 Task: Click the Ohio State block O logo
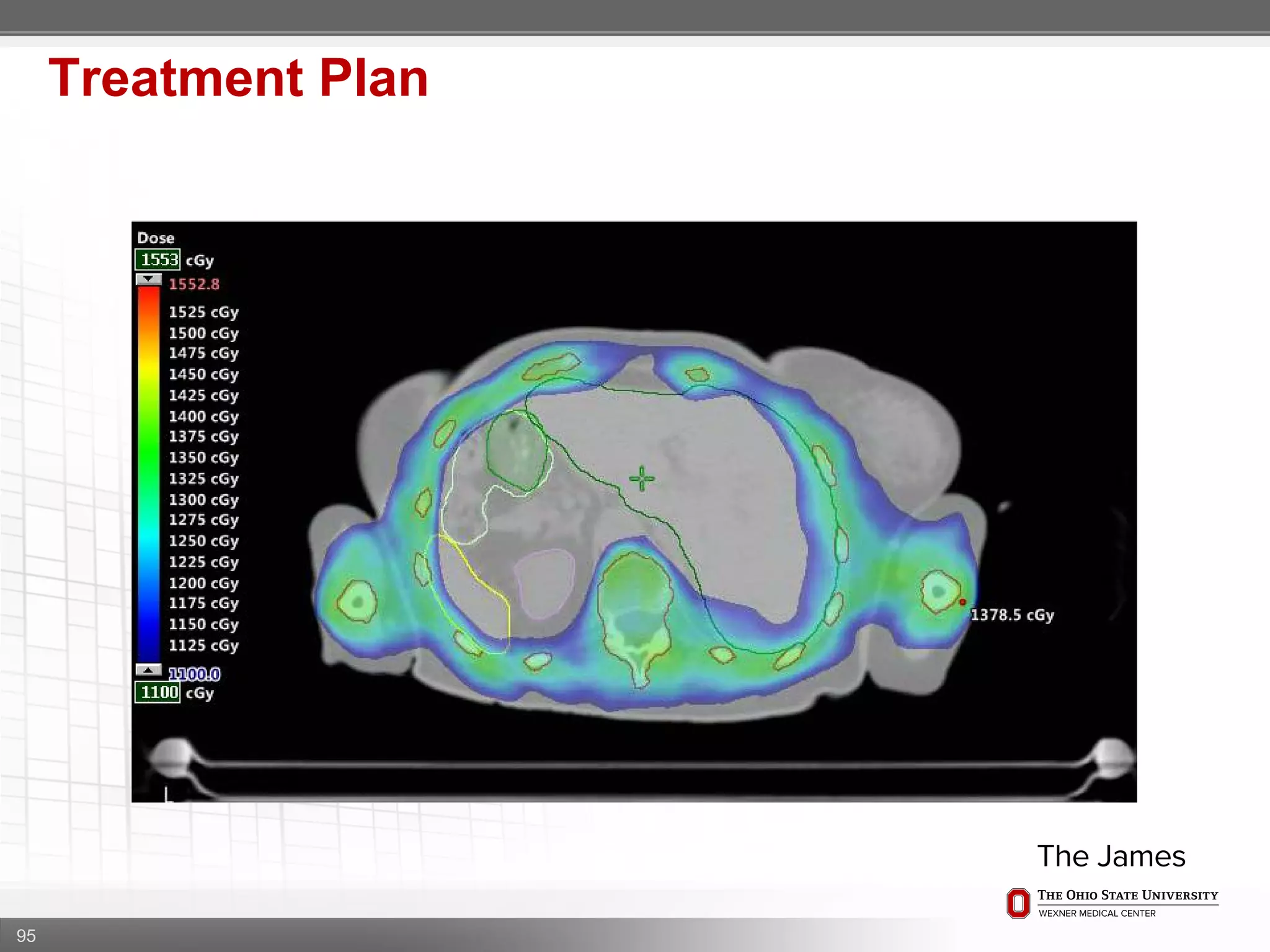(x=1018, y=903)
